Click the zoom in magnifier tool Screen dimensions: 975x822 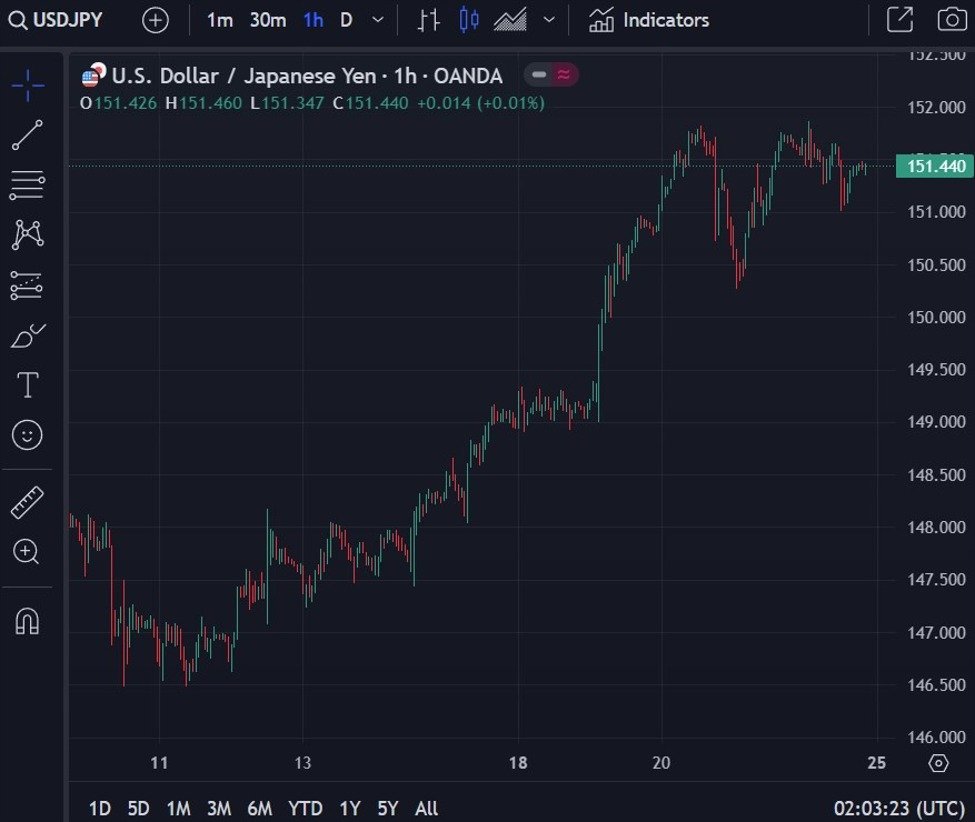click(x=28, y=551)
